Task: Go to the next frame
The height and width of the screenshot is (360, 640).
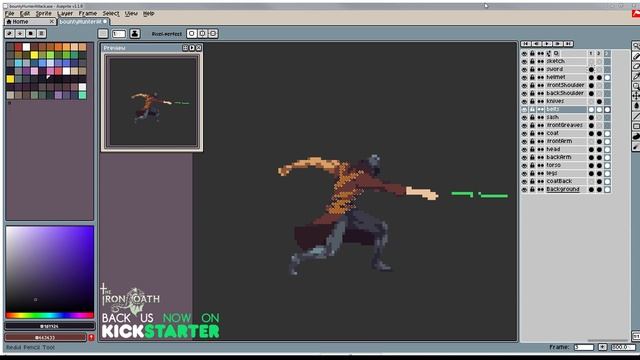Action: pyautogui.click(x=558, y=44)
